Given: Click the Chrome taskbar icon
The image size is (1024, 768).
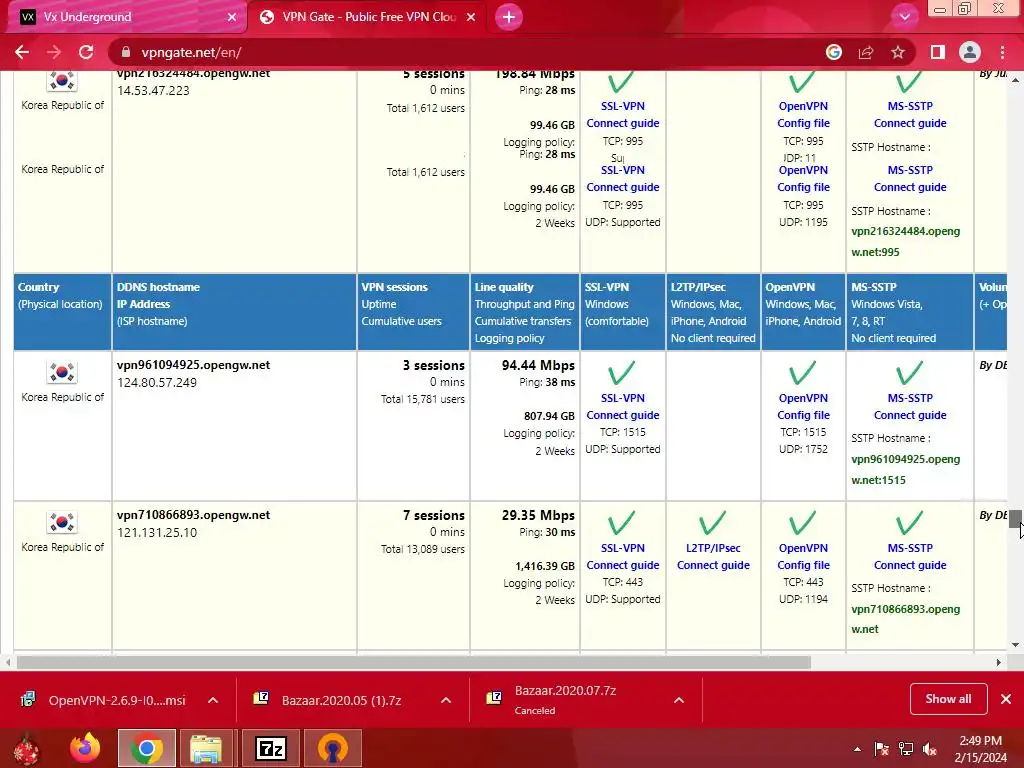Looking at the screenshot, I should coord(146,748).
